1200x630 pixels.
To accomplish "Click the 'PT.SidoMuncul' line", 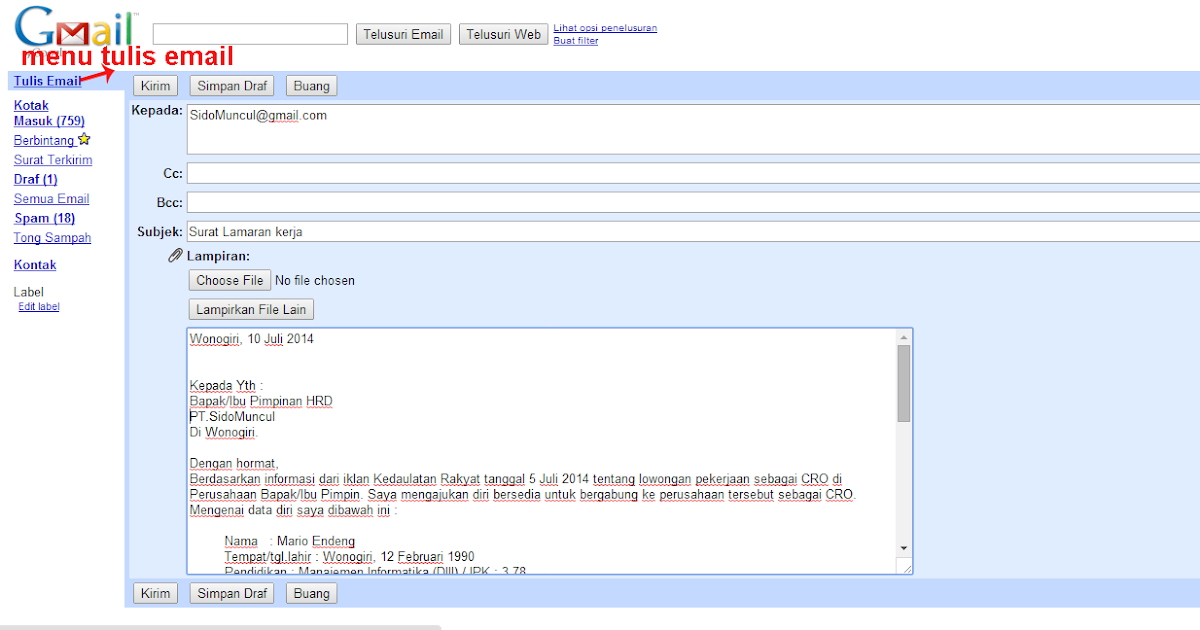I will pyautogui.click(x=232, y=417).
